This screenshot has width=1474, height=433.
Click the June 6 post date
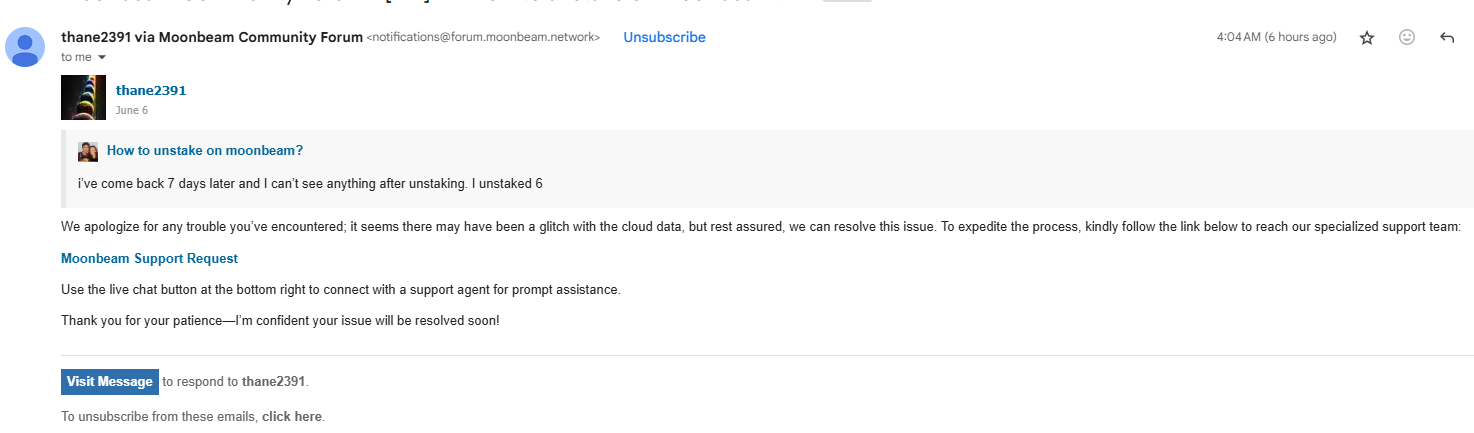[x=131, y=110]
